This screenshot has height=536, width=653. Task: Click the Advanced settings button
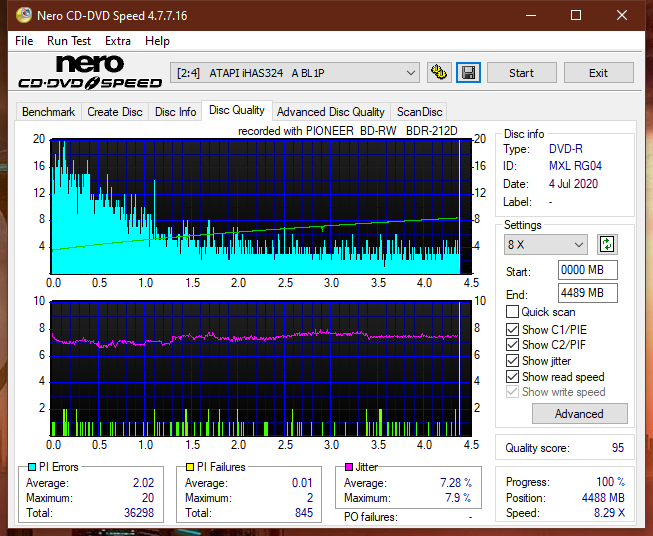[579, 414]
